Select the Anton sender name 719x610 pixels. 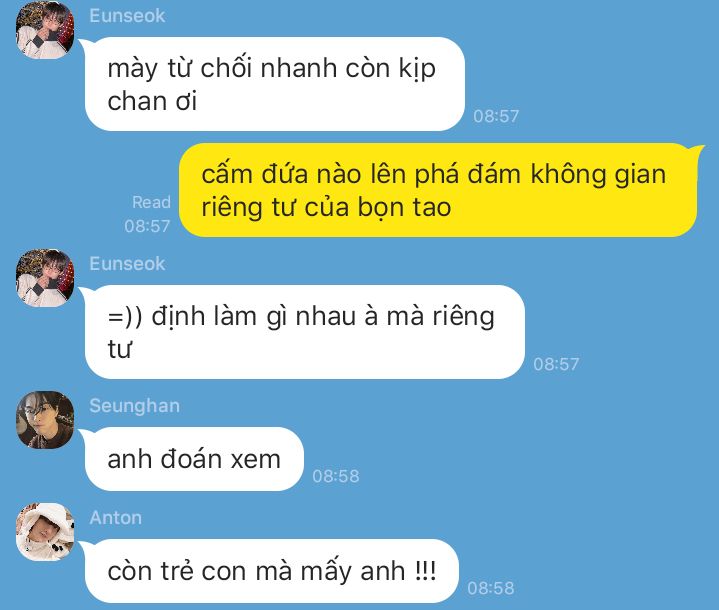point(116,518)
